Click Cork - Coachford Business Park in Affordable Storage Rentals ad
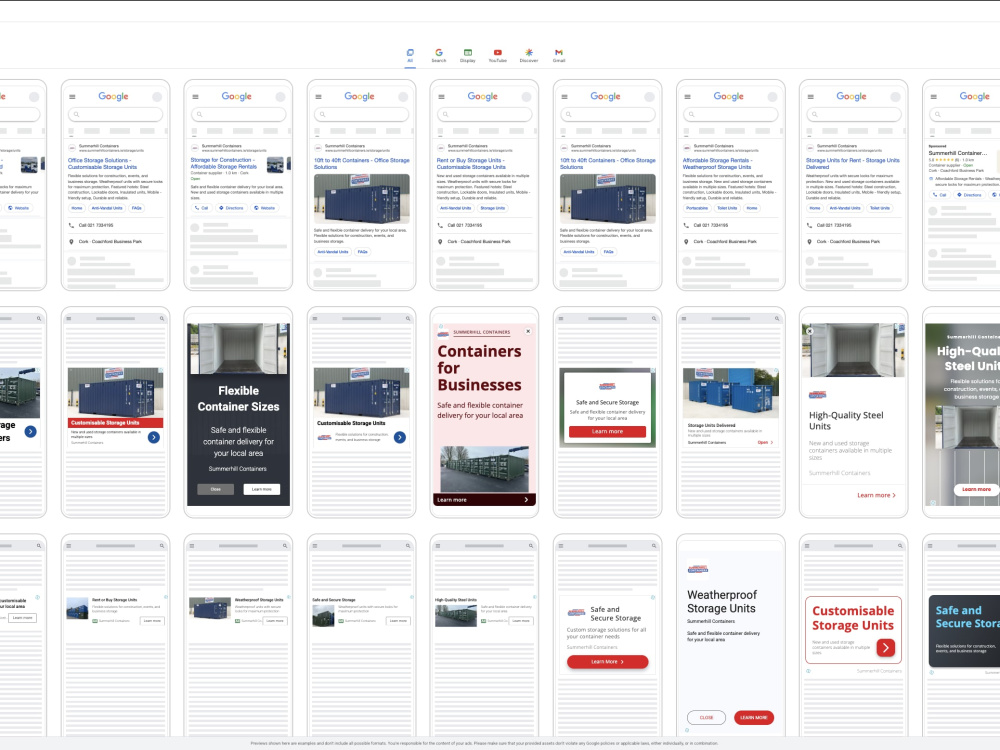Image resolution: width=1000 pixels, height=750 pixels. (725, 242)
